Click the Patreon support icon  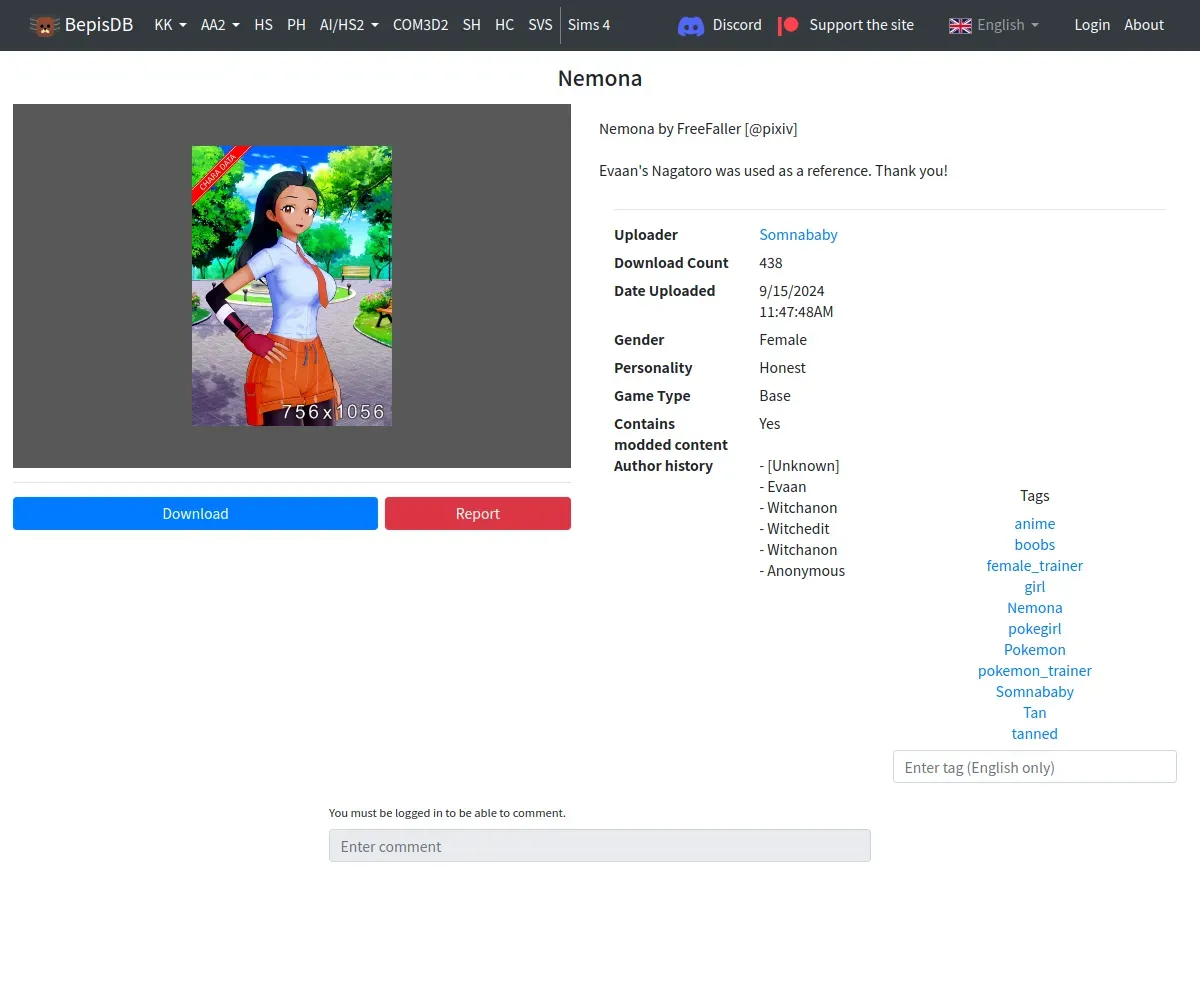pyautogui.click(x=789, y=25)
